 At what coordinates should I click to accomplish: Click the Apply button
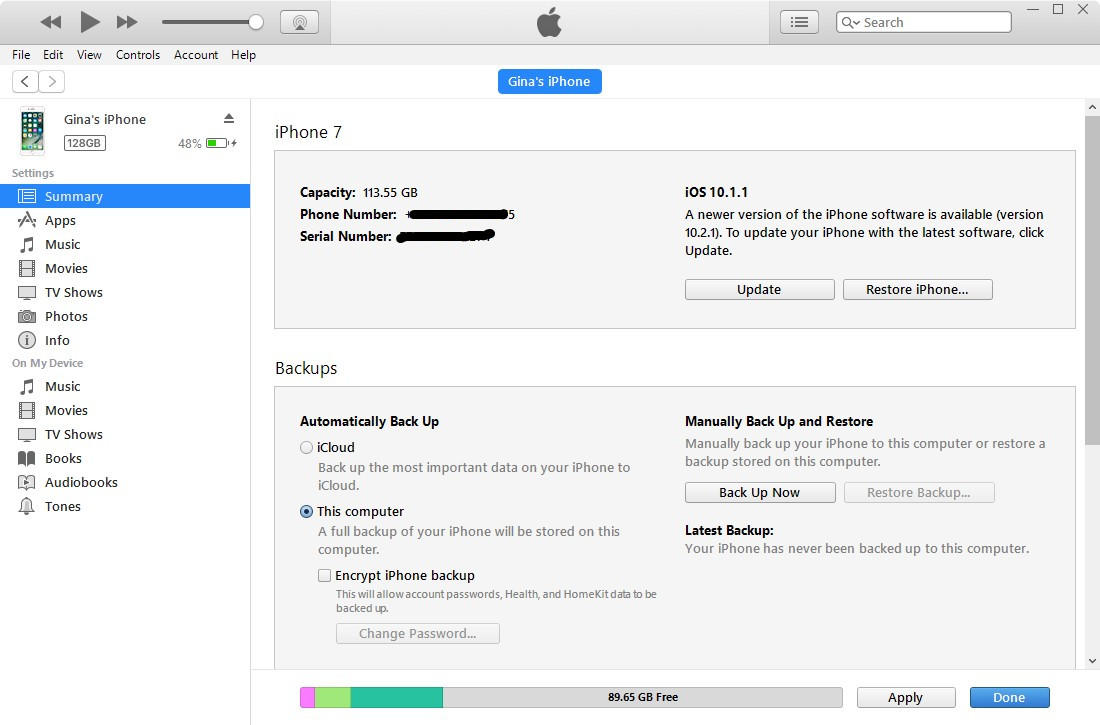(x=906, y=697)
